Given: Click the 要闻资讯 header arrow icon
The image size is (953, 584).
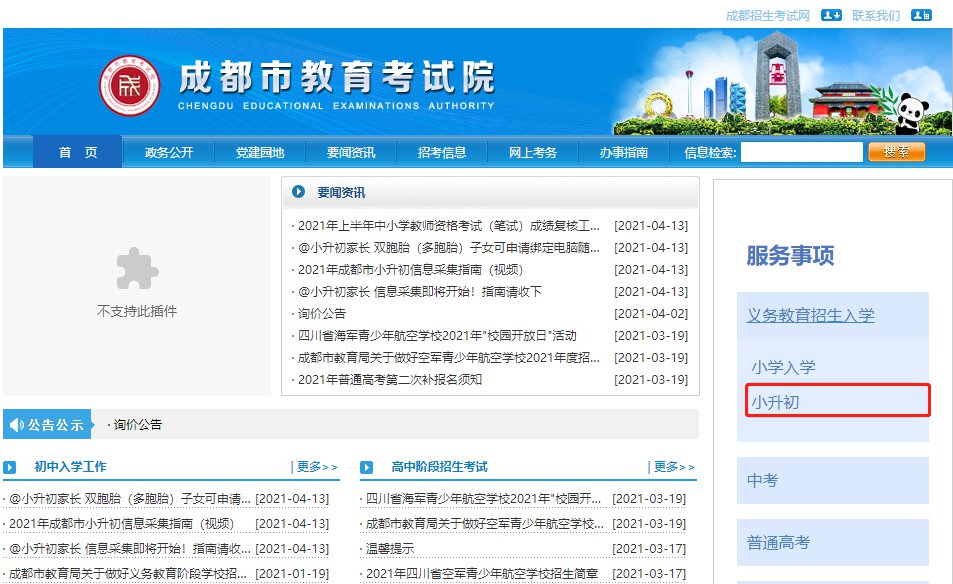Looking at the screenshot, I should coord(298,192).
